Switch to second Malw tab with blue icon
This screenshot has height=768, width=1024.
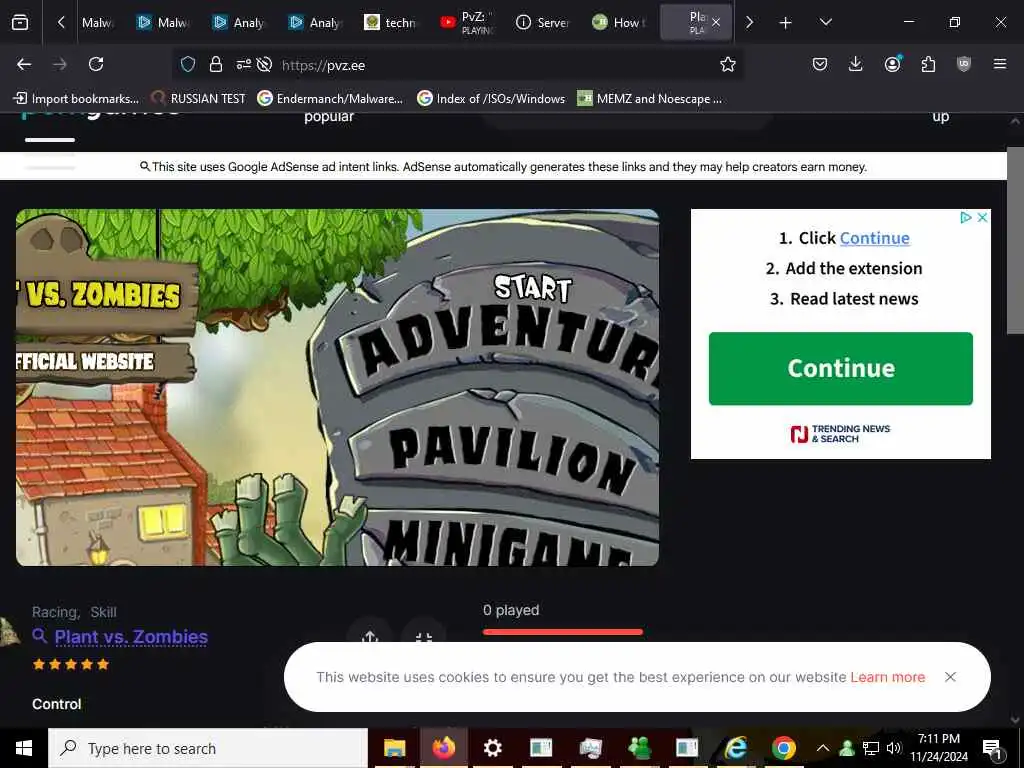(x=163, y=23)
